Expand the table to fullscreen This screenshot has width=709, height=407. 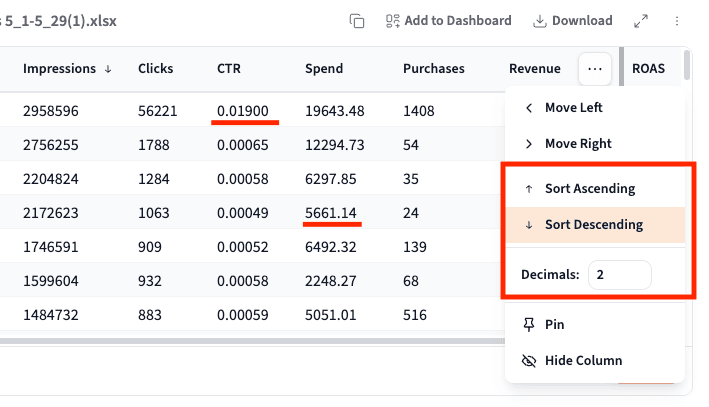(x=642, y=21)
